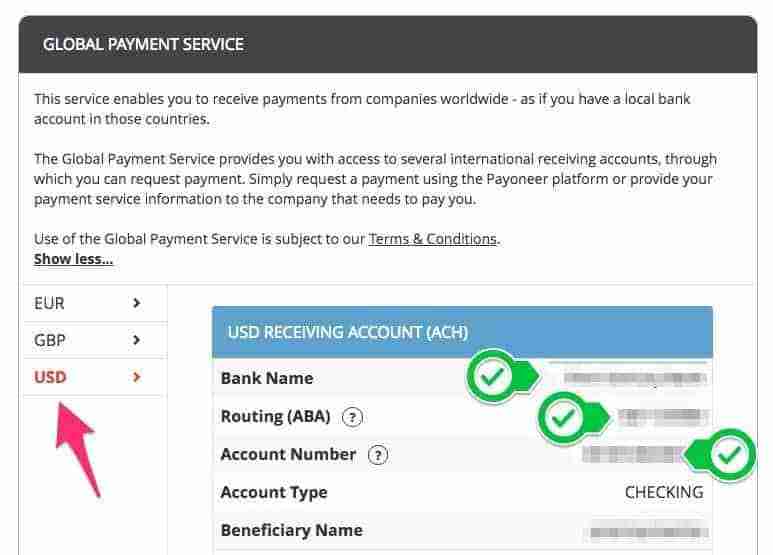Expand the USD currency chevron
Screen dimensions: 773x555
tap(137, 377)
